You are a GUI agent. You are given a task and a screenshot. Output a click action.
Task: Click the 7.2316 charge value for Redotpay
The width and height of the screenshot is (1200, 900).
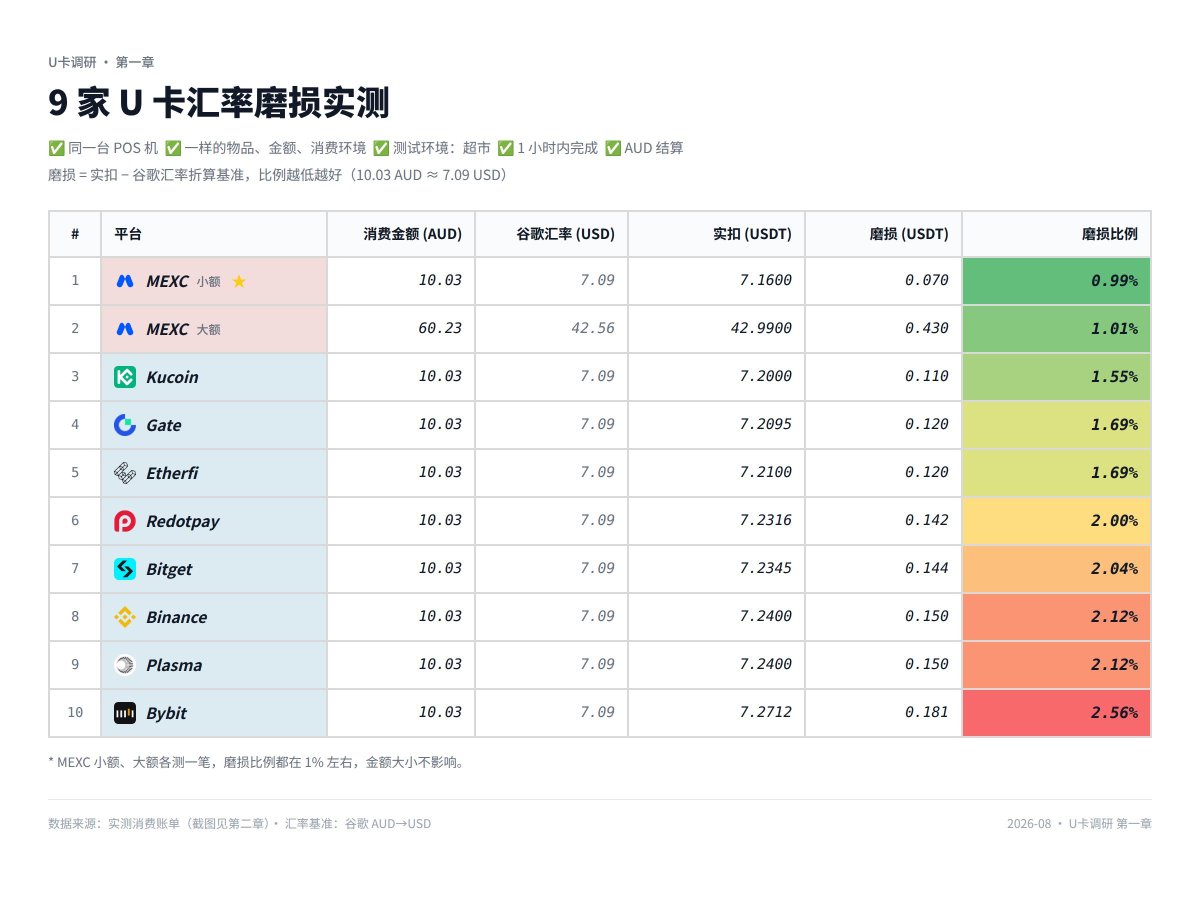click(x=766, y=521)
